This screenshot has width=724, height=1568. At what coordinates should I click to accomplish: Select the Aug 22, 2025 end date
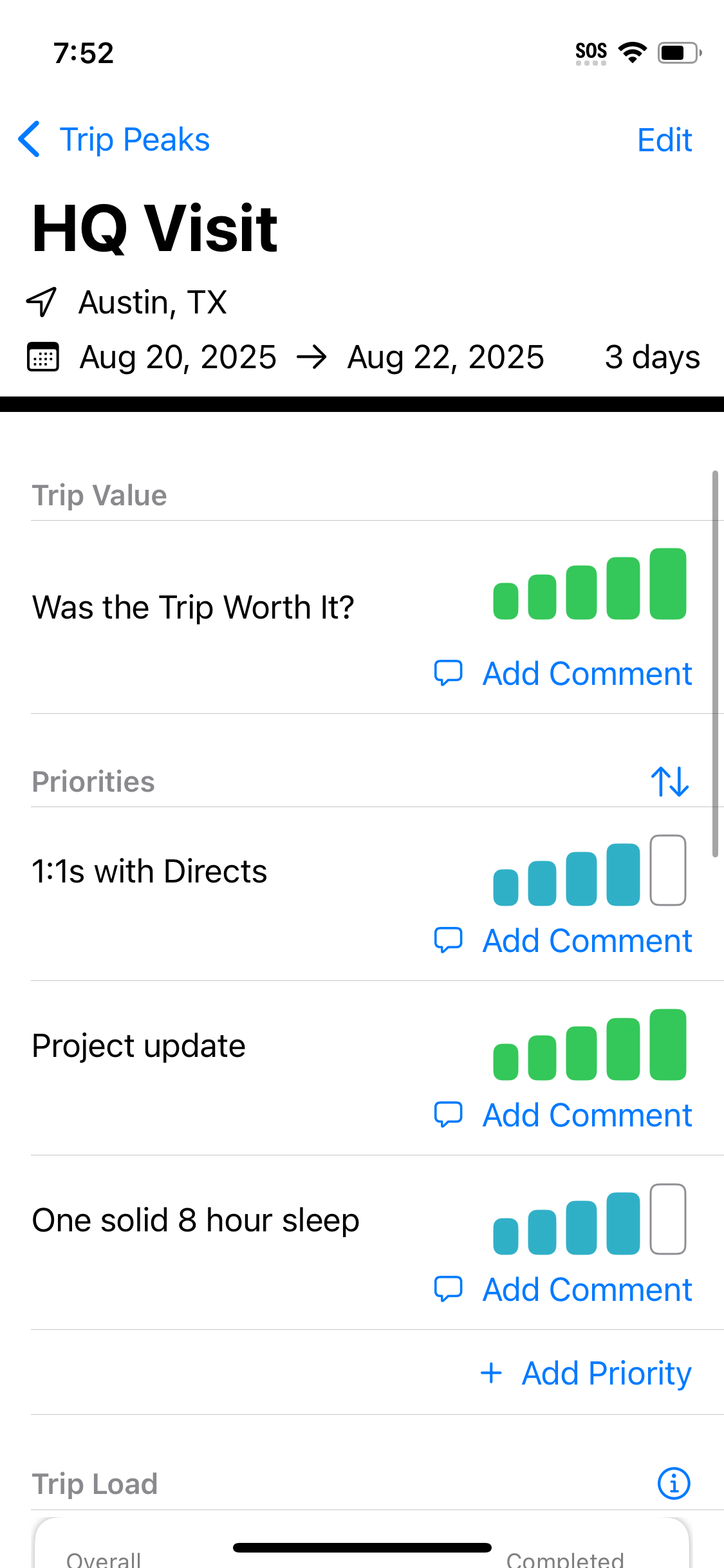pyautogui.click(x=445, y=357)
